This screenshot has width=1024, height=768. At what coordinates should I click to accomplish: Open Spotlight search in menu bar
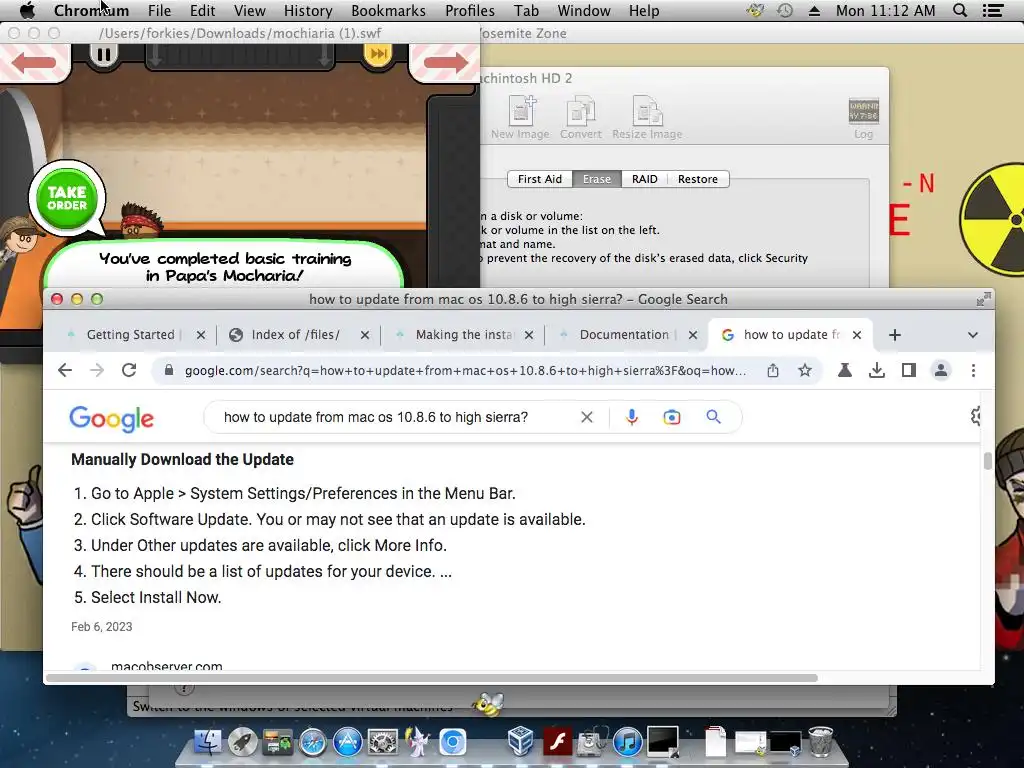(960, 10)
